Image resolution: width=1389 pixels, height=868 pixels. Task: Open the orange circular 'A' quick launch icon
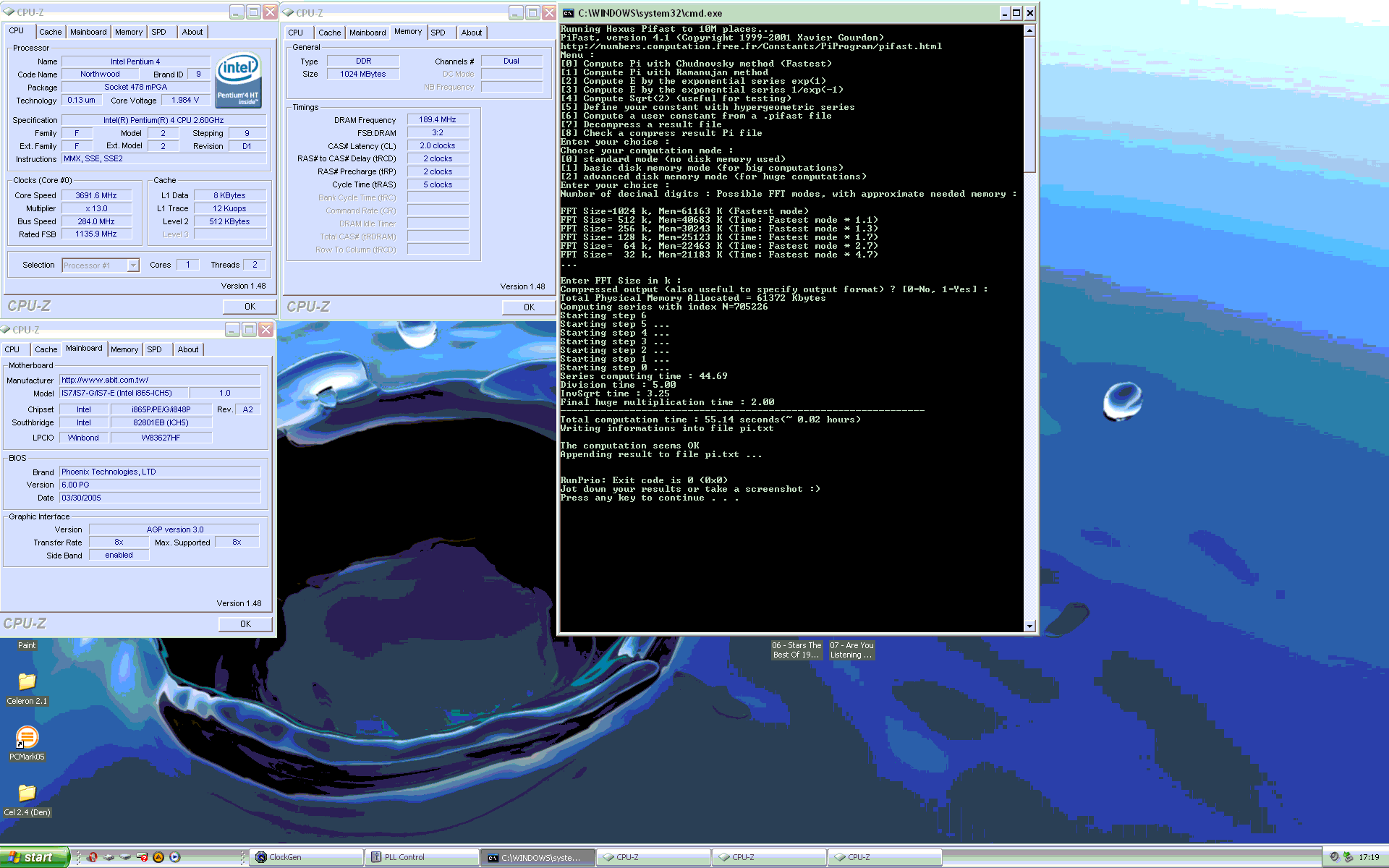click(x=158, y=857)
